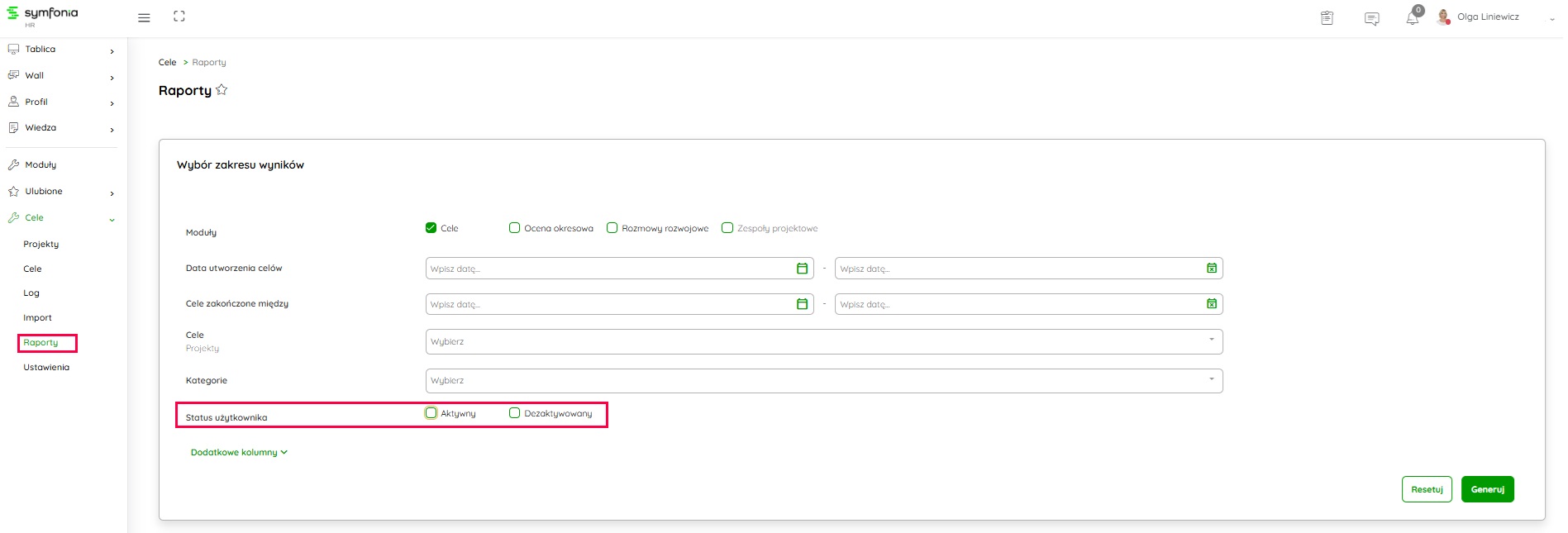Open notifications bell icon

[x=1413, y=18]
